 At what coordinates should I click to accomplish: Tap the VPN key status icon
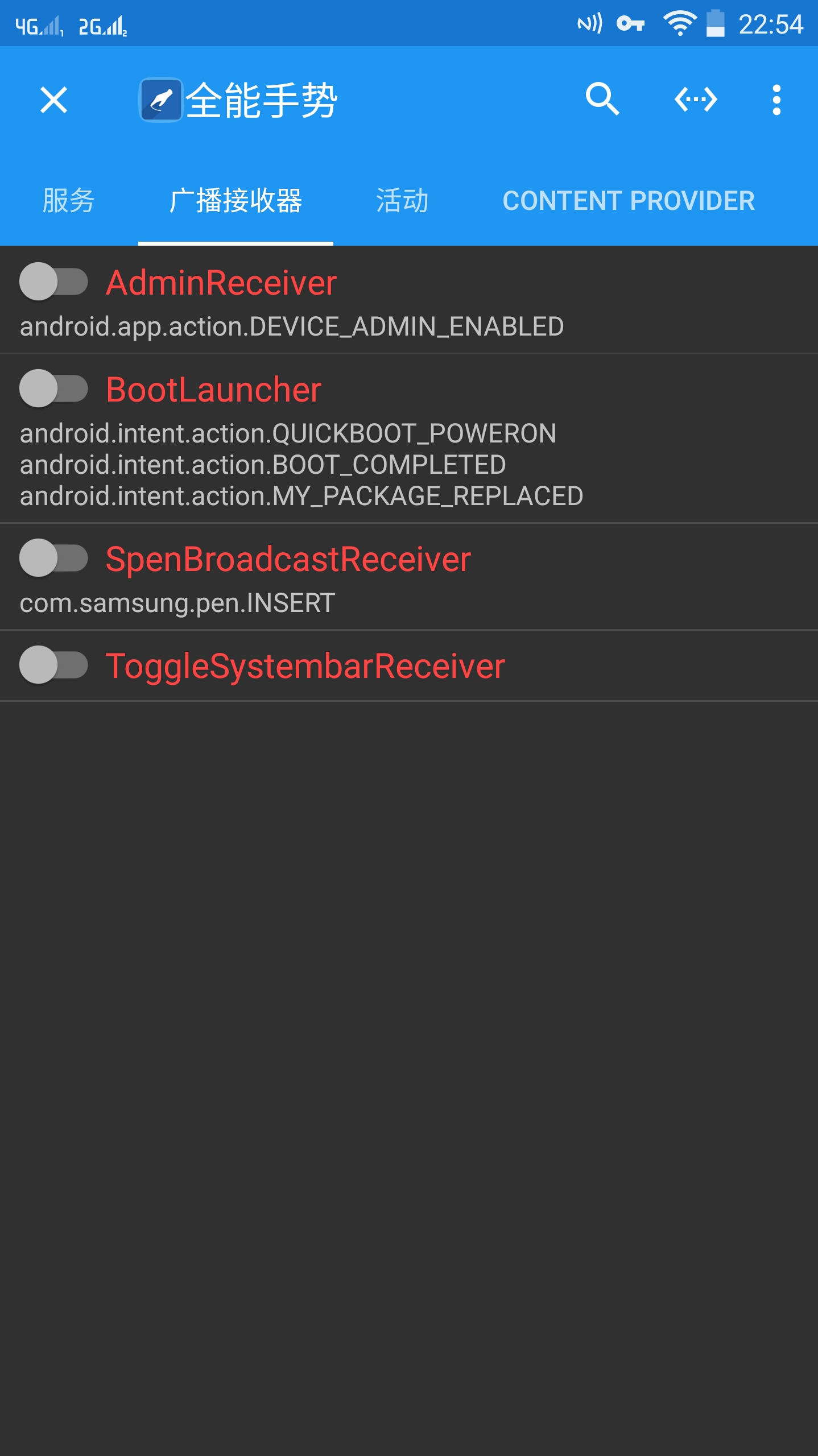[631, 24]
